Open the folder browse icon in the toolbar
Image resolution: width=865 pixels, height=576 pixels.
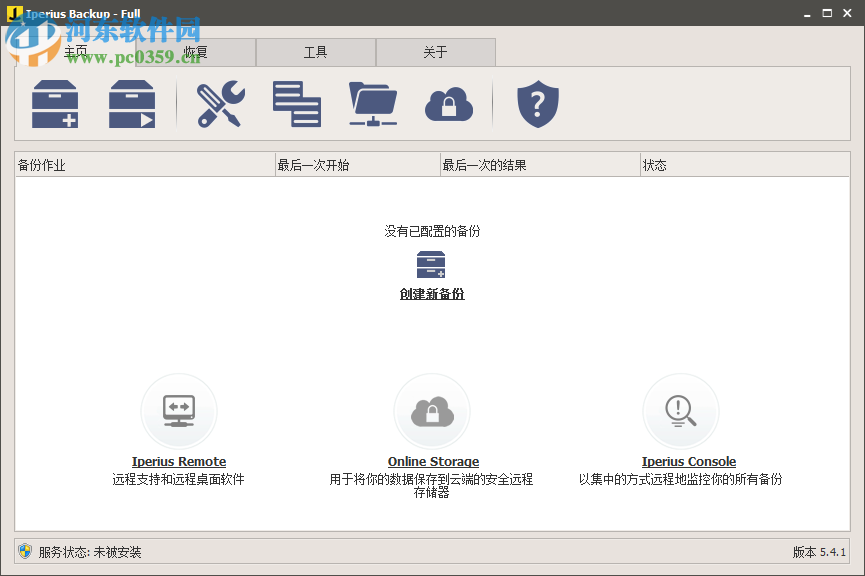coord(373,103)
